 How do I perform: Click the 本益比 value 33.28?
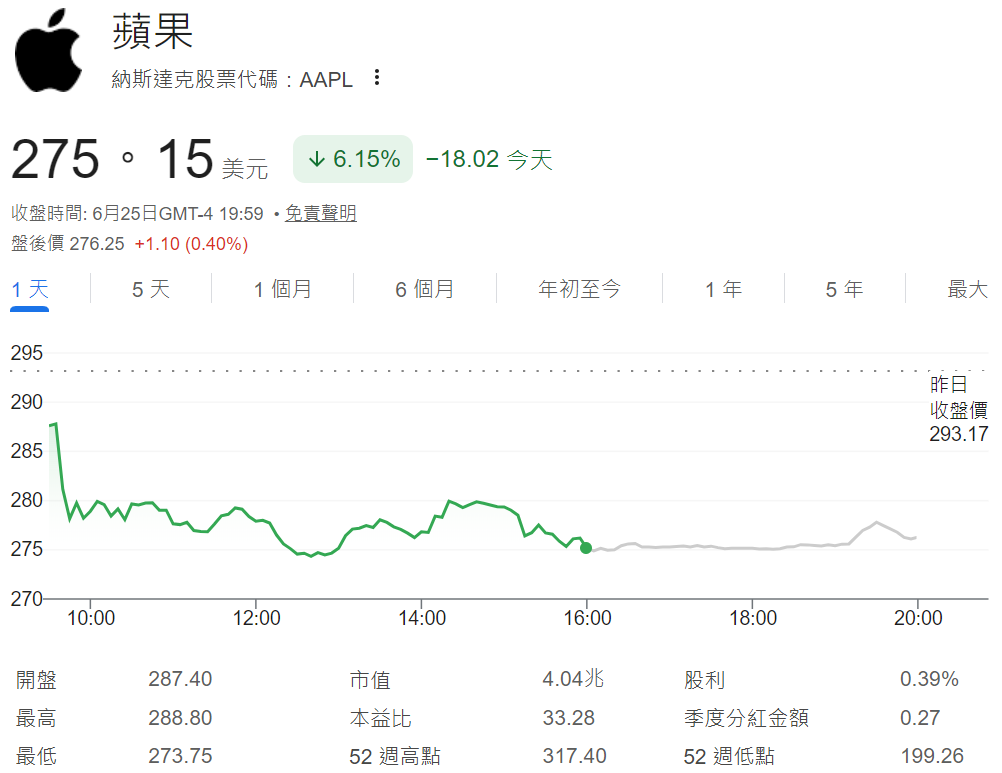569,717
